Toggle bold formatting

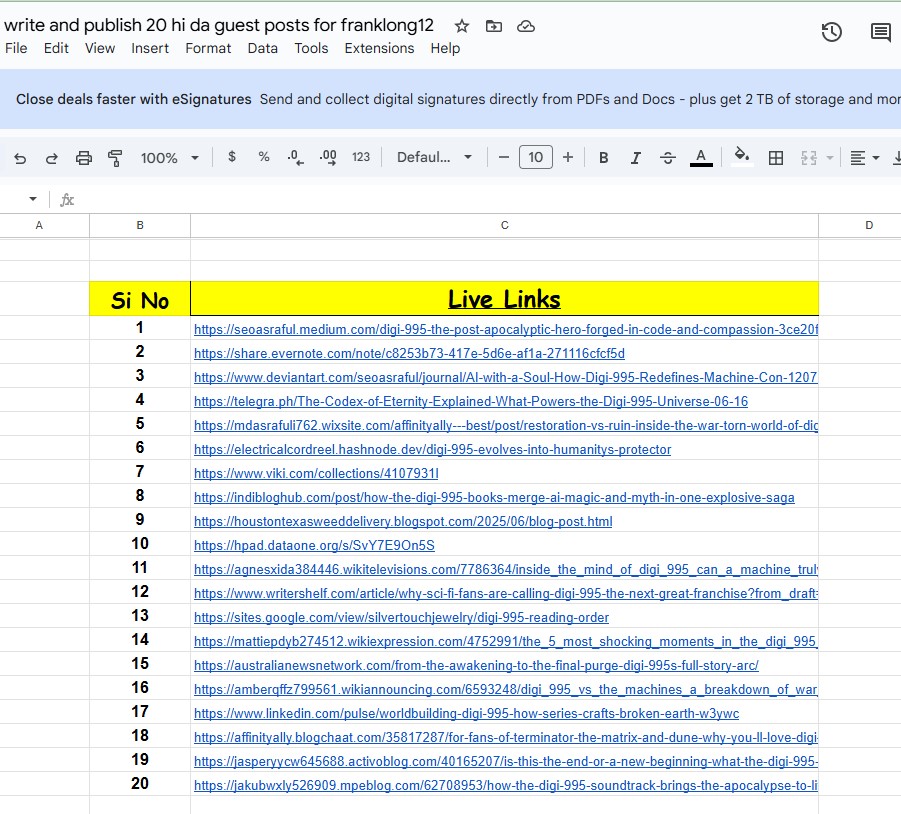(x=603, y=158)
